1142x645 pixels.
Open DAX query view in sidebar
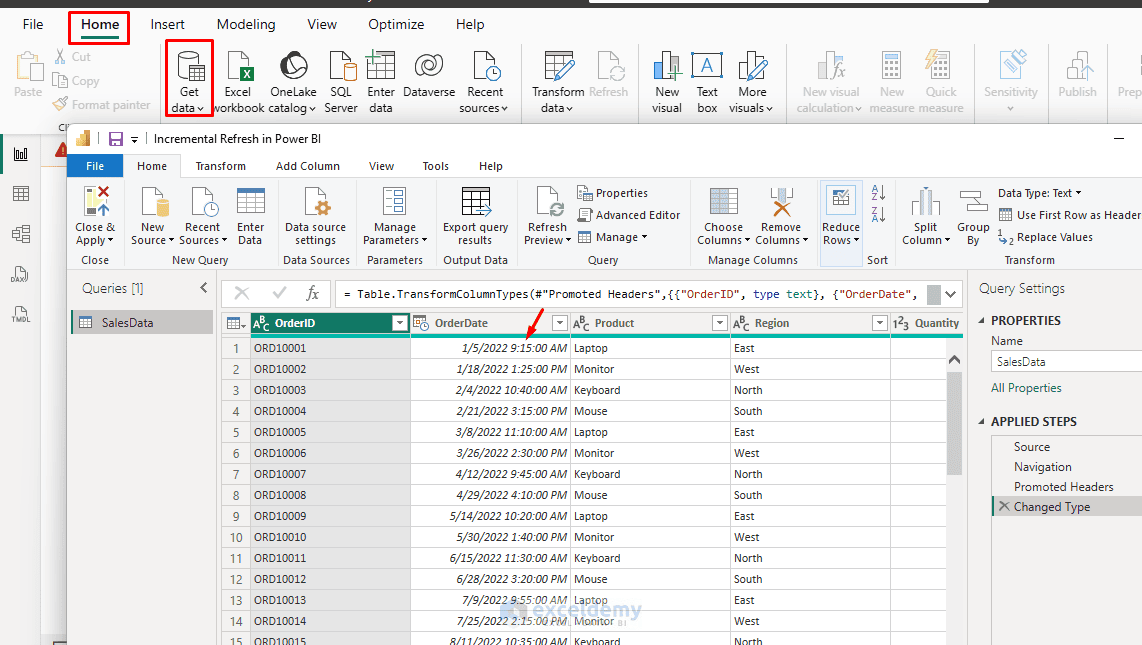21,274
